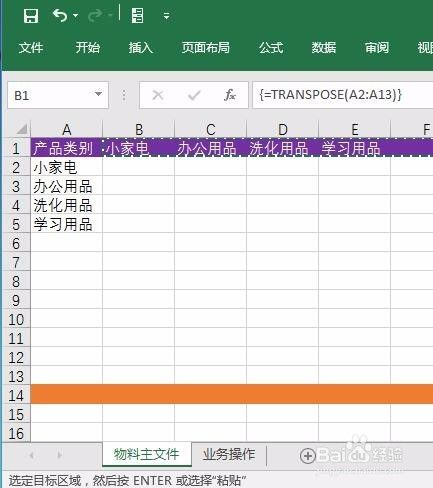Image resolution: width=433 pixels, height=488 pixels.
Task: Click the Enter checkmark in formula bar
Action: (194, 95)
